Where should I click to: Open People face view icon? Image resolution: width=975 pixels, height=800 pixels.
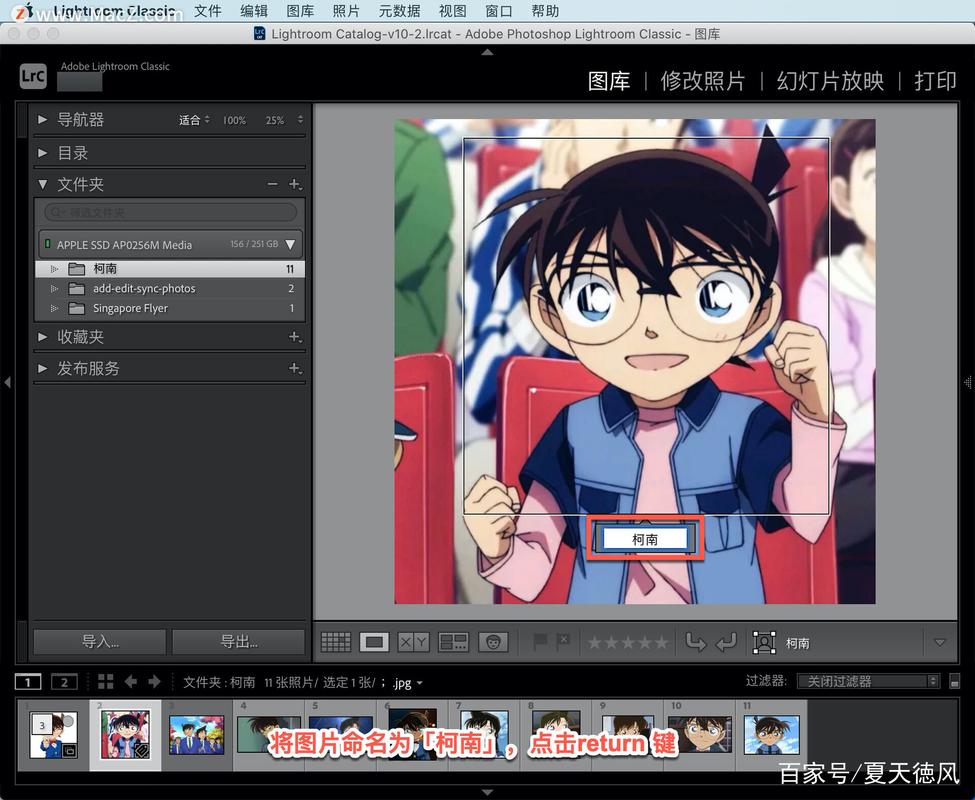[491, 642]
